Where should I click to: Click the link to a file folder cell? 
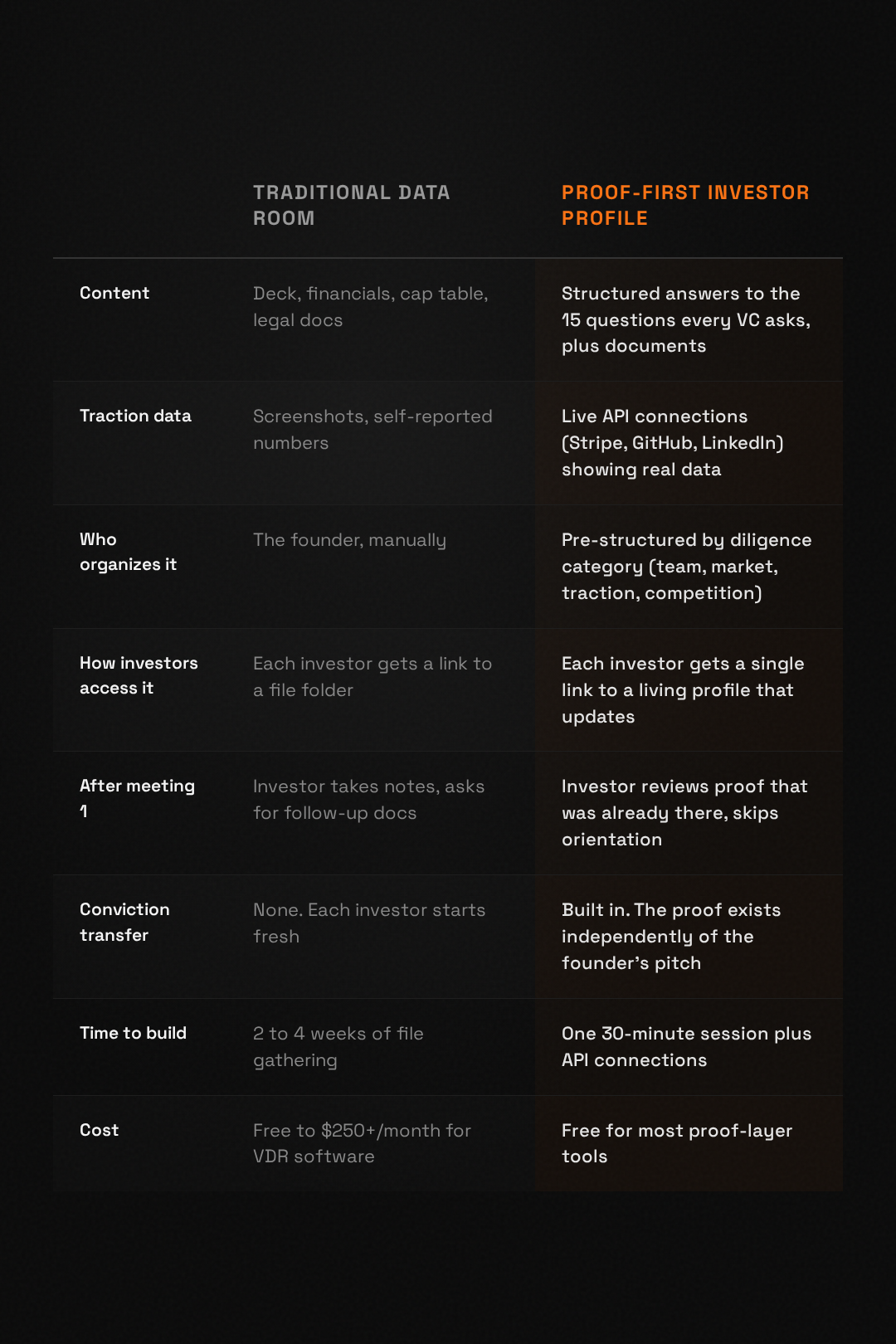[x=373, y=676]
